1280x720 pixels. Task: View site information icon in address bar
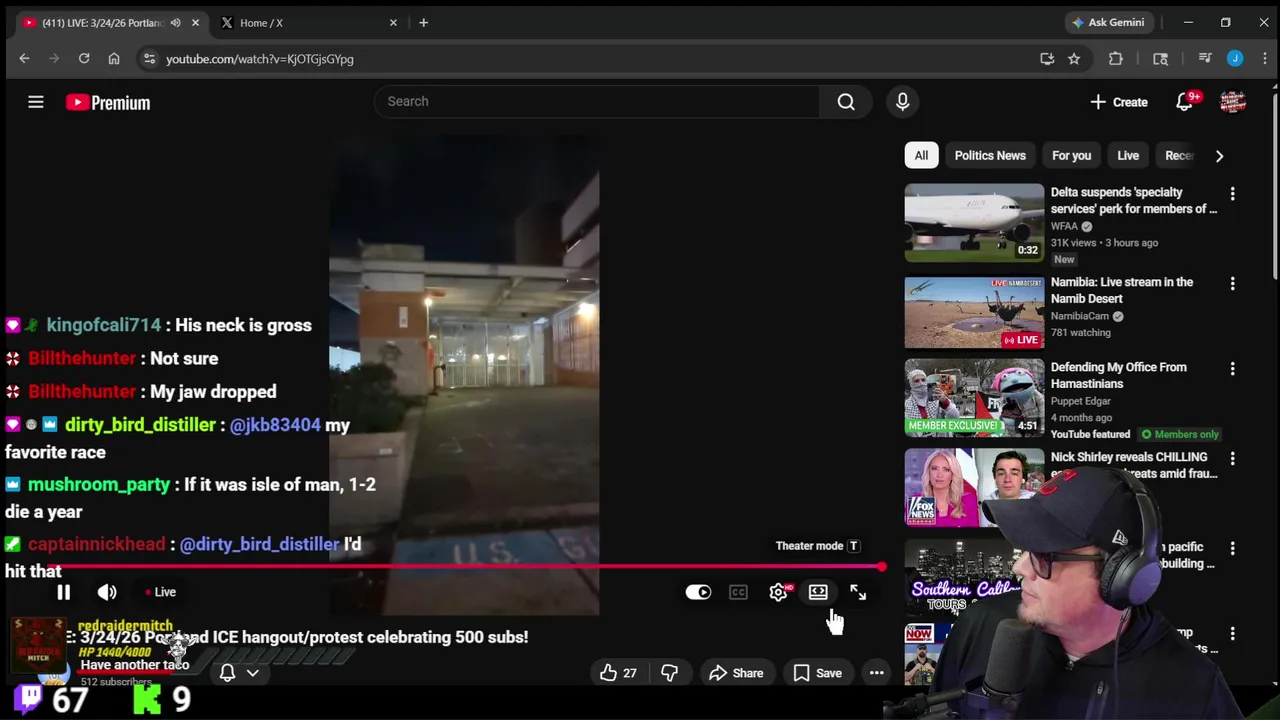(x=149, y=59)
